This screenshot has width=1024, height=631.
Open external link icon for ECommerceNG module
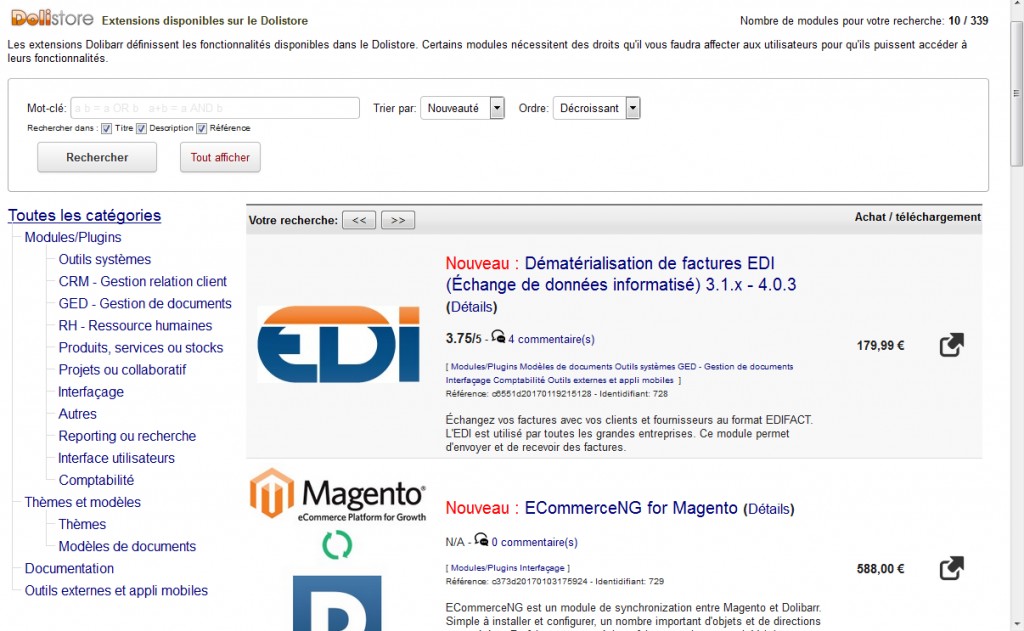(952, 568)
